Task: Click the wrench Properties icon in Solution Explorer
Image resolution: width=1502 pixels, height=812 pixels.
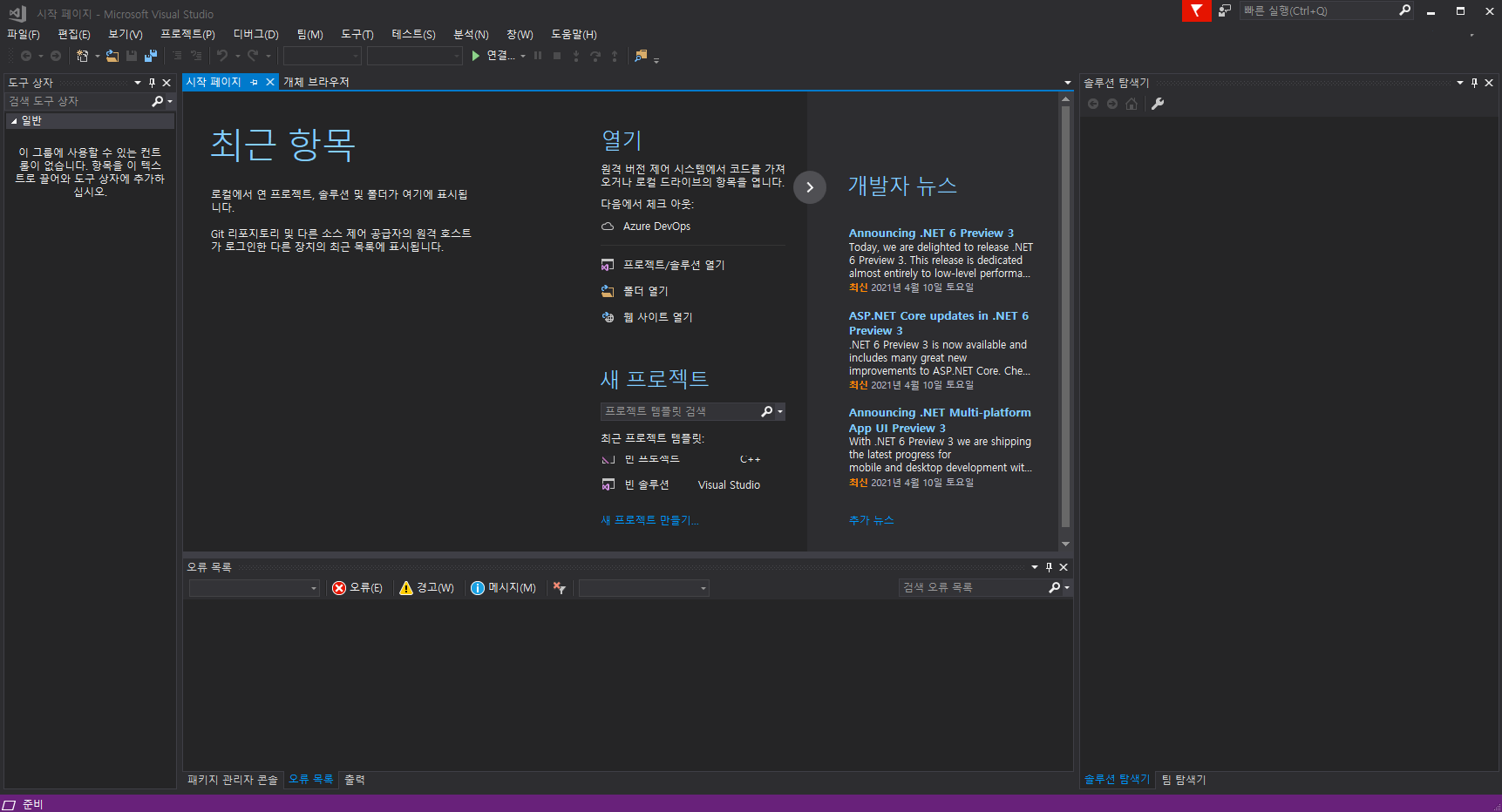Action: [1158, 104]
